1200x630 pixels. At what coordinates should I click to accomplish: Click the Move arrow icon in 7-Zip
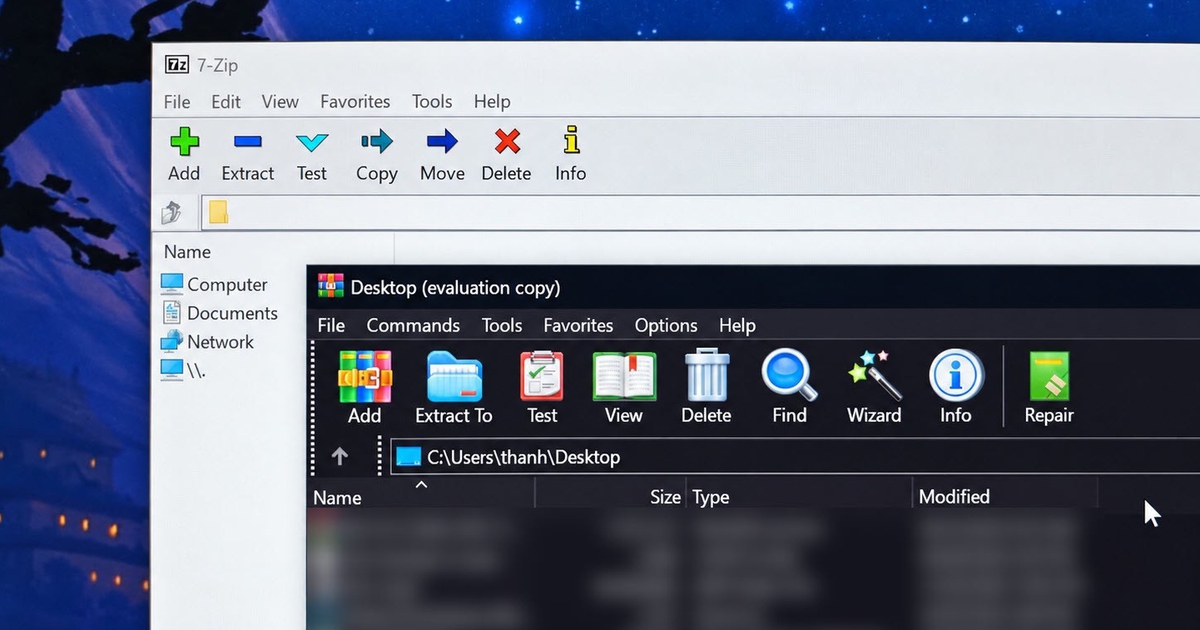pyautogui.click(x=442, y=141)
